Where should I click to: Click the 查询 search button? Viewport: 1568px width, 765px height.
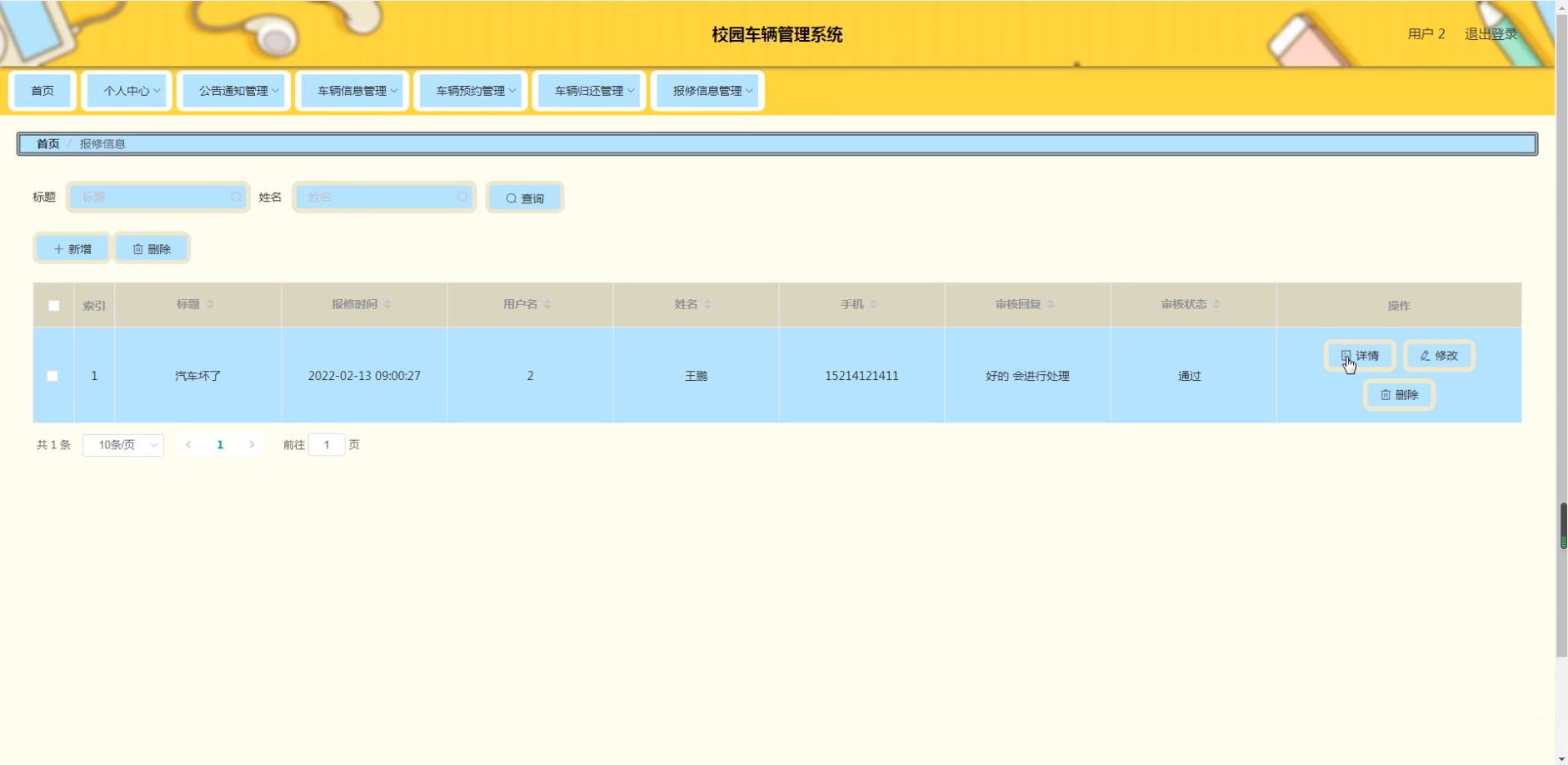click(525, 197)
